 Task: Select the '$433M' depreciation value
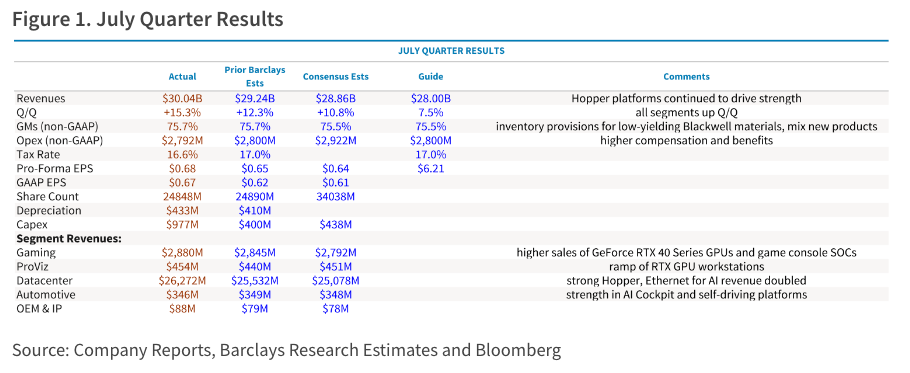[182, 211]
